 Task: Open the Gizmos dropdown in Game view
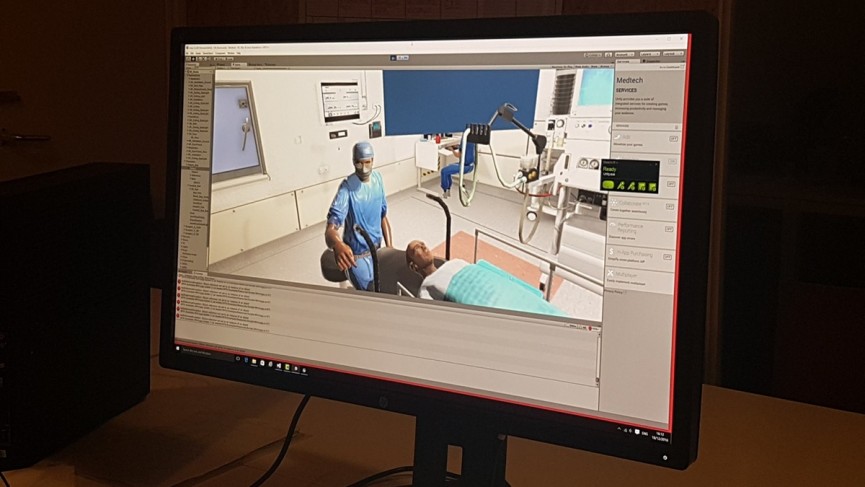click(x=605, y=67)
